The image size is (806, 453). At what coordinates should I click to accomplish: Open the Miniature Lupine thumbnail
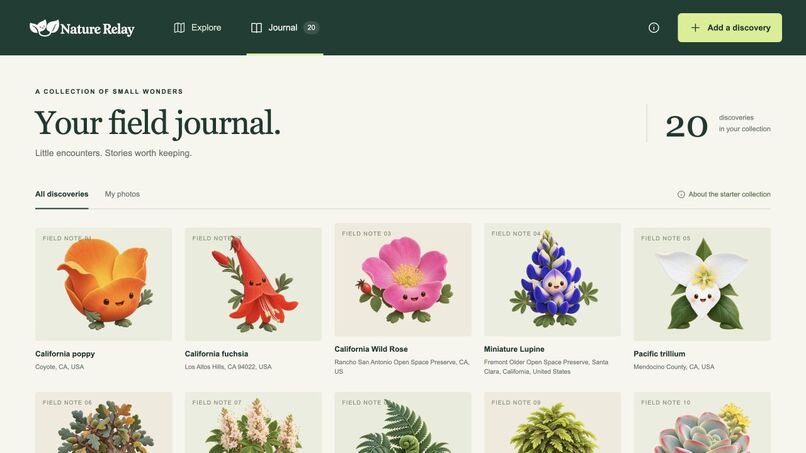click(x=552, y=280)
